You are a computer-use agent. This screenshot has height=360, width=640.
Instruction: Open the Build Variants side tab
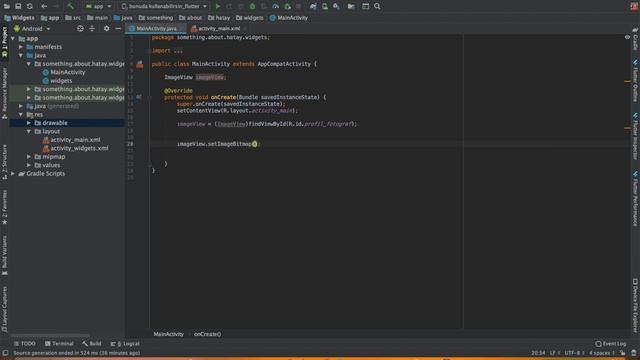point(4,255)
